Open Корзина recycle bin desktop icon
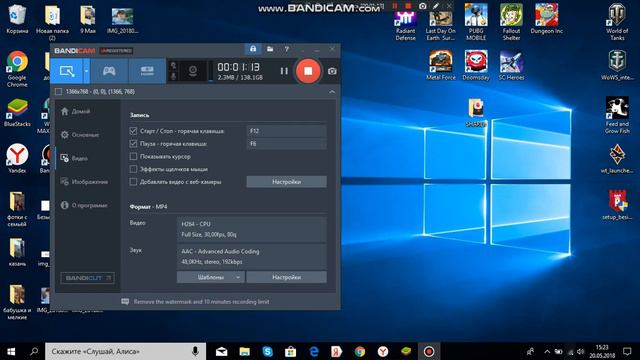 17,19
